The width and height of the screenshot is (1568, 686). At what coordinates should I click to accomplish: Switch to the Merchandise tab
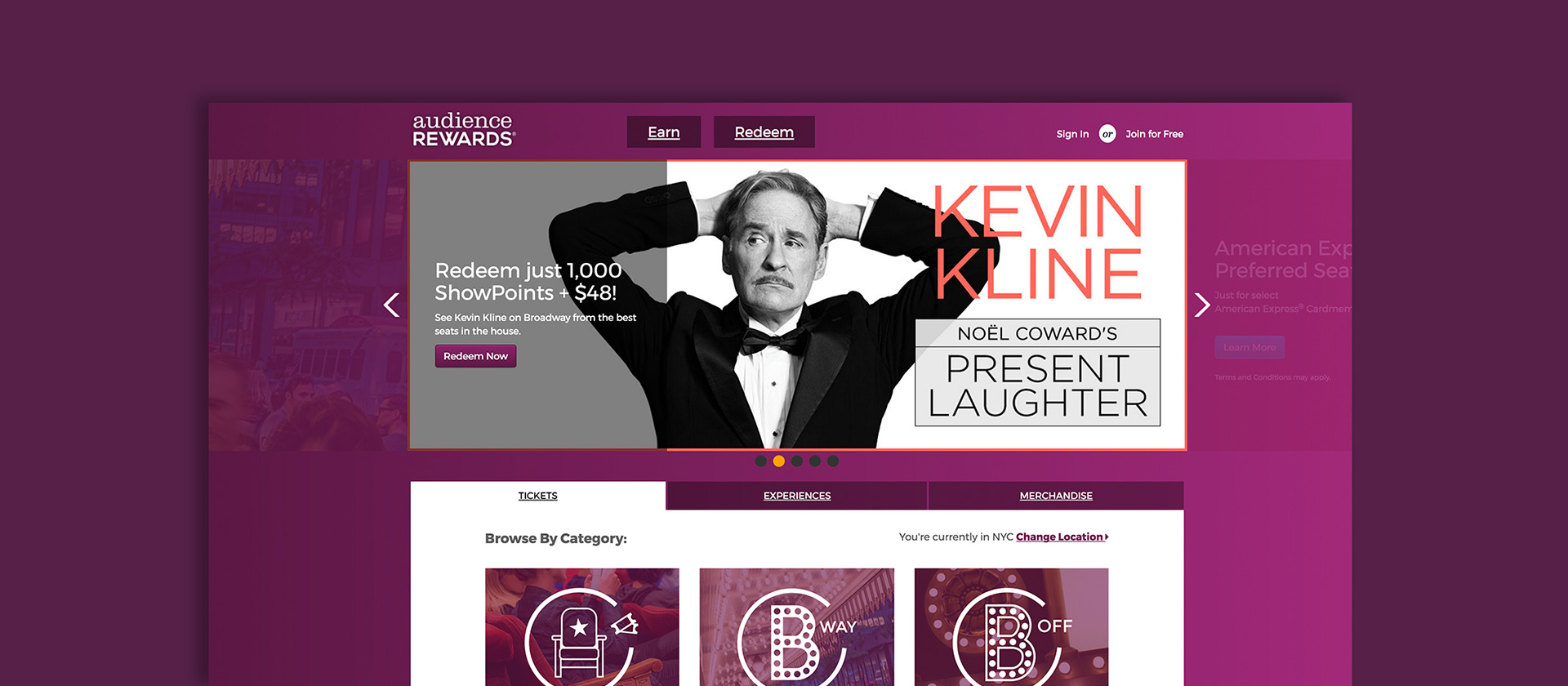[1056, 496]
